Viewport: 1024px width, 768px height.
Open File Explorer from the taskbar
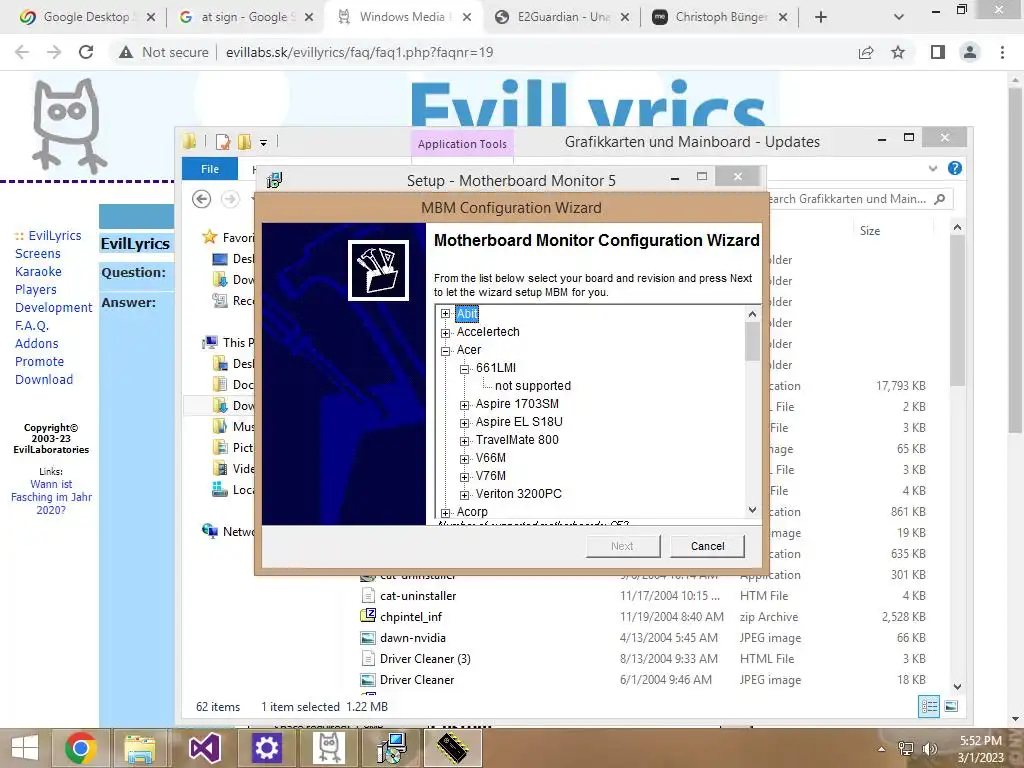(140, 748)
